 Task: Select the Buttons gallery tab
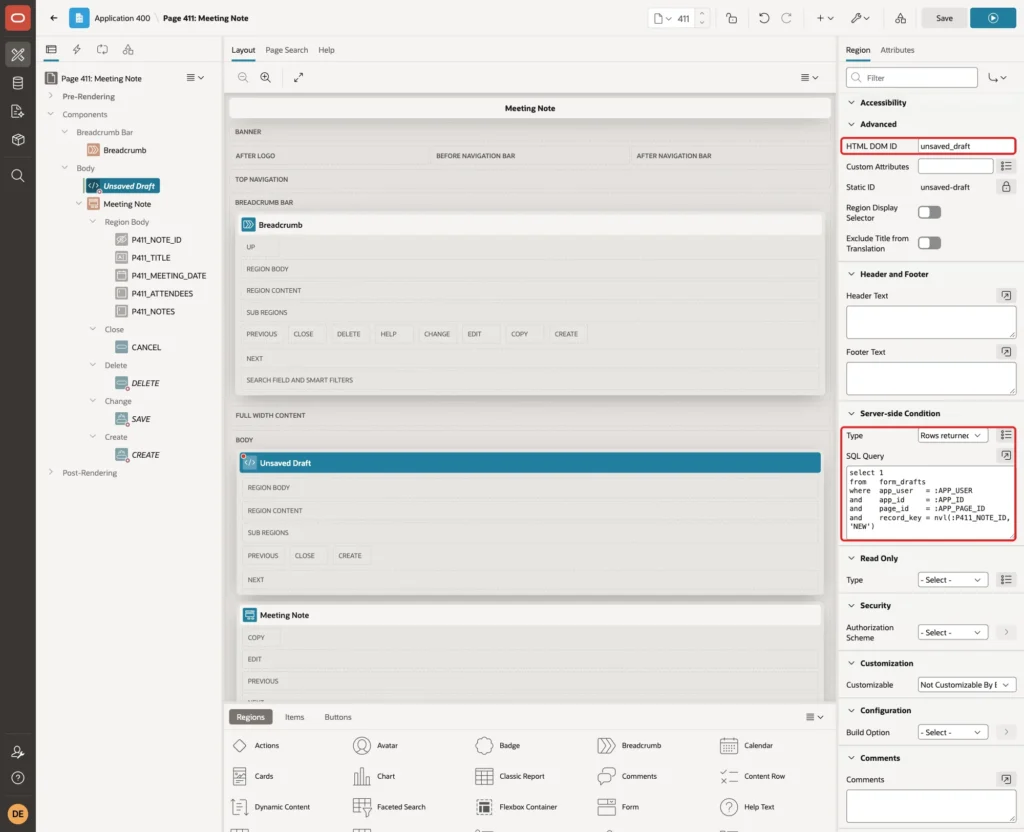[338, 717]
